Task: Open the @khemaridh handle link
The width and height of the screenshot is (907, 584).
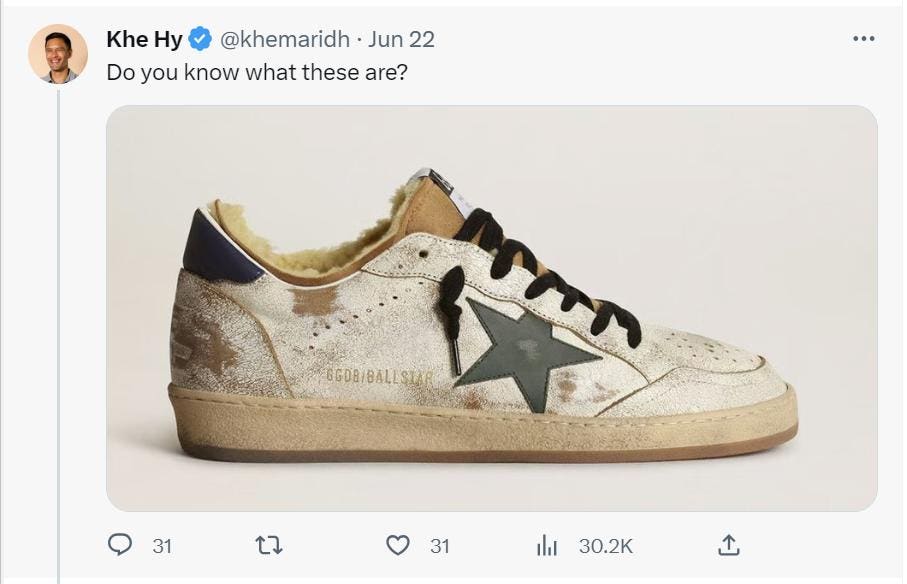Action: [284, 39]
